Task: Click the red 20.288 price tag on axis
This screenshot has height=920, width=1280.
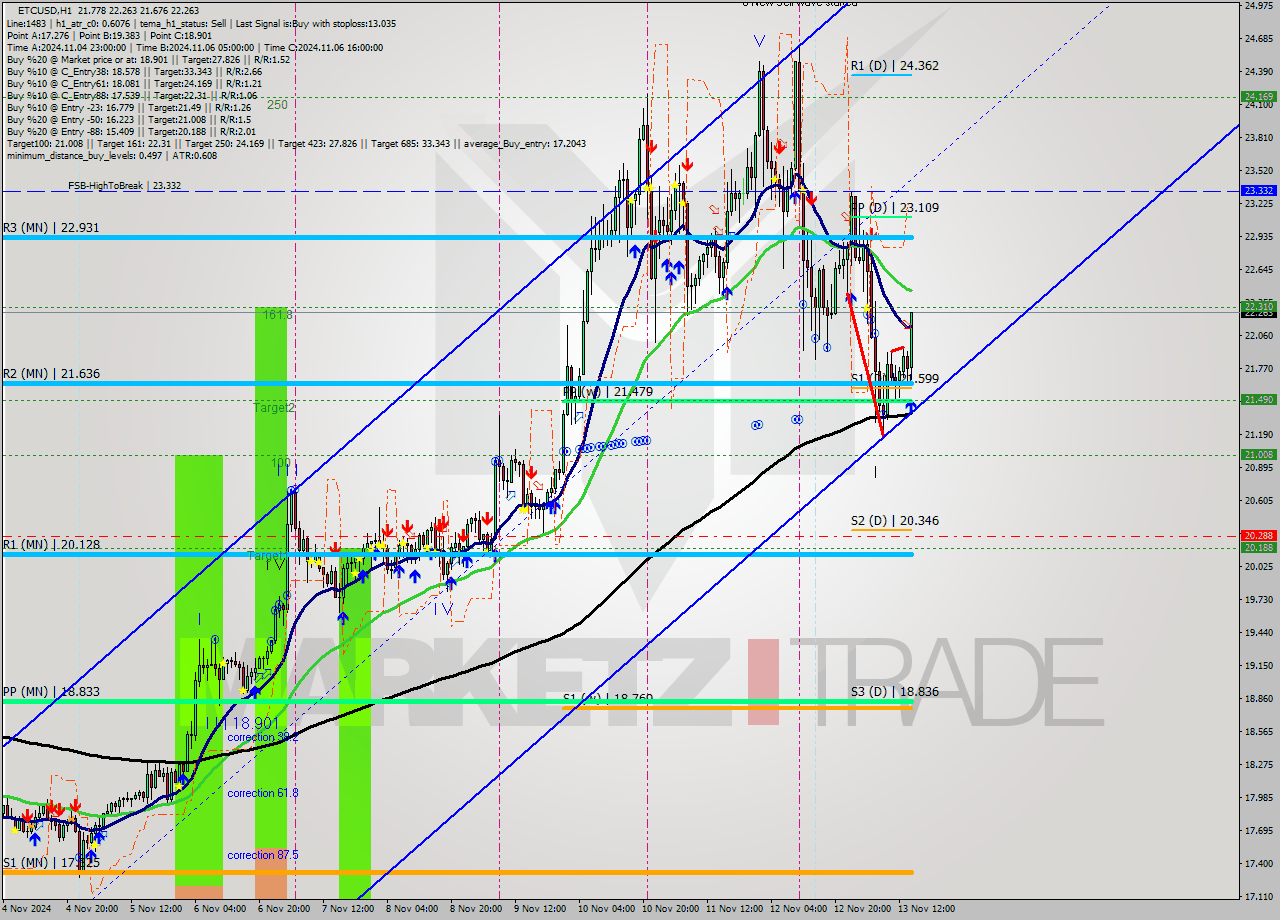Action: pos(1258,536)
